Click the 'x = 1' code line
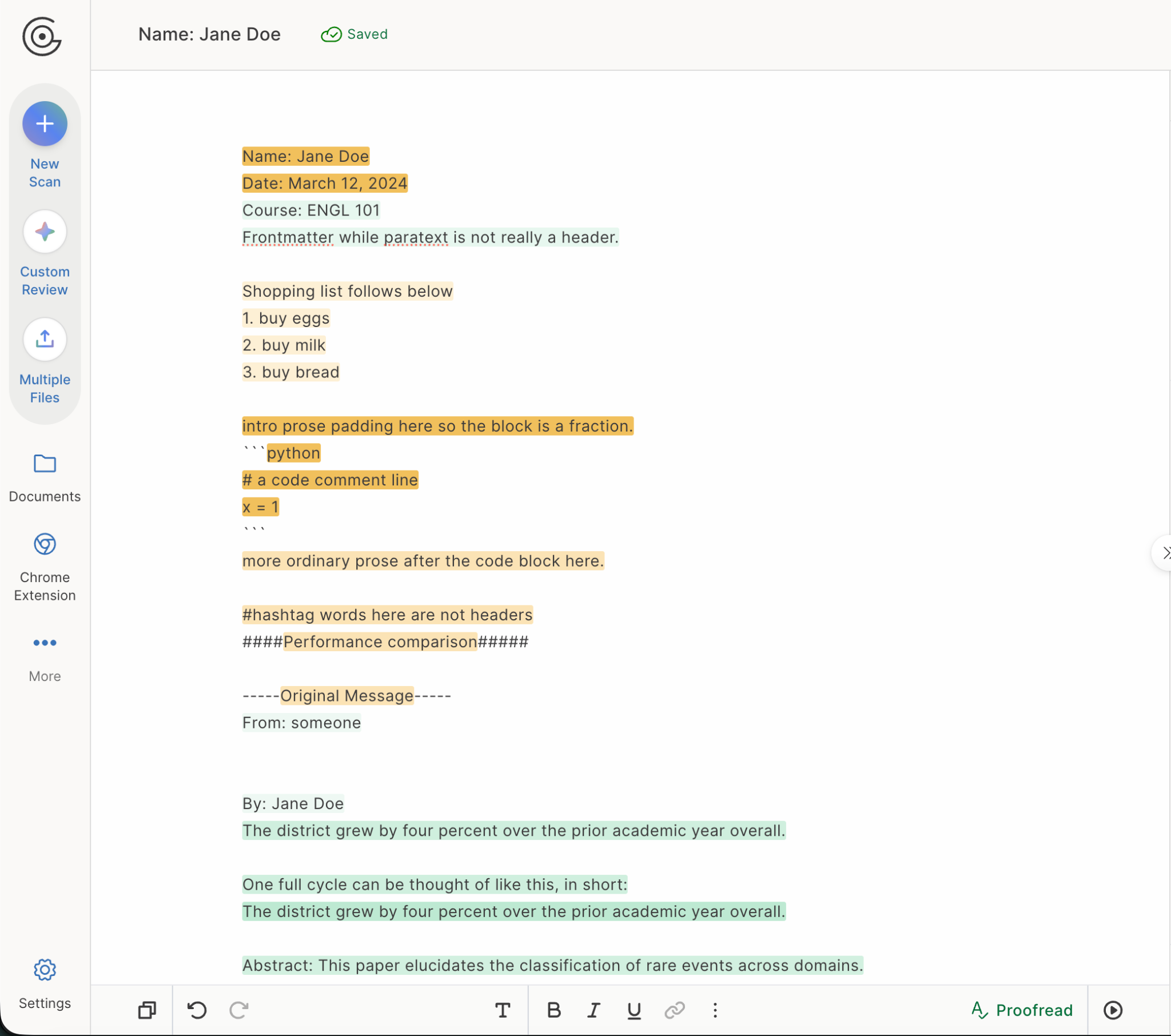This screenshot has height=1036, width=1171. [x=260, y=507]
